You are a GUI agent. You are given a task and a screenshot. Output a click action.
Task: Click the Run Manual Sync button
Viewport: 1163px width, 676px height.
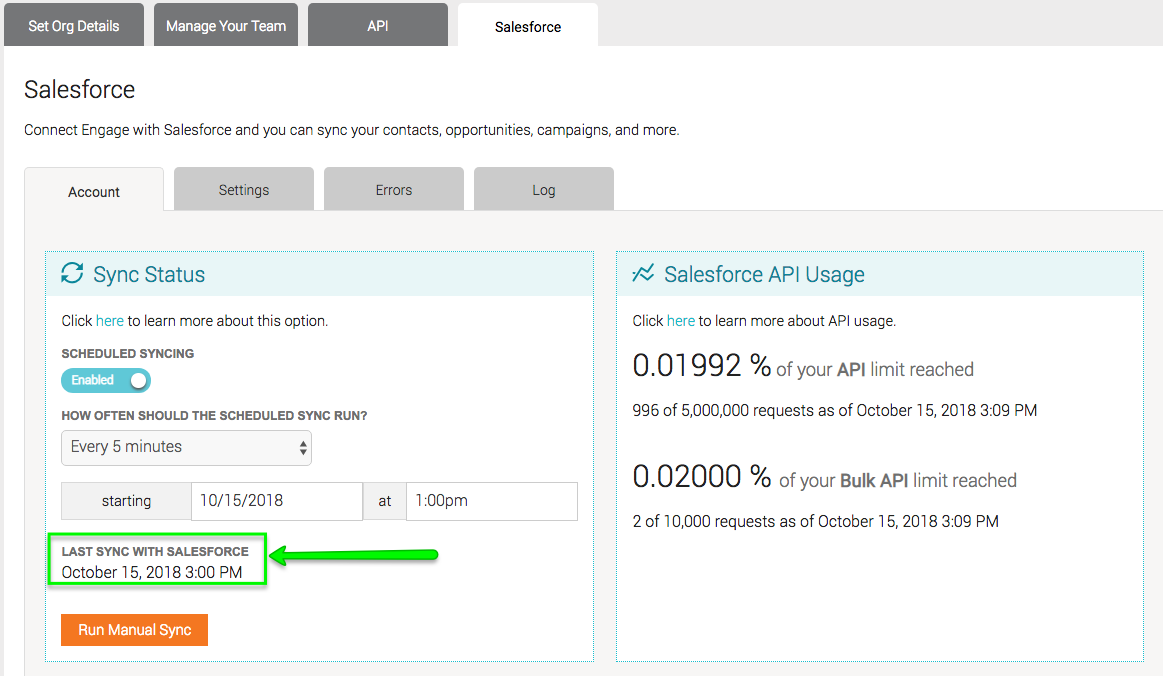click(134, 629)
